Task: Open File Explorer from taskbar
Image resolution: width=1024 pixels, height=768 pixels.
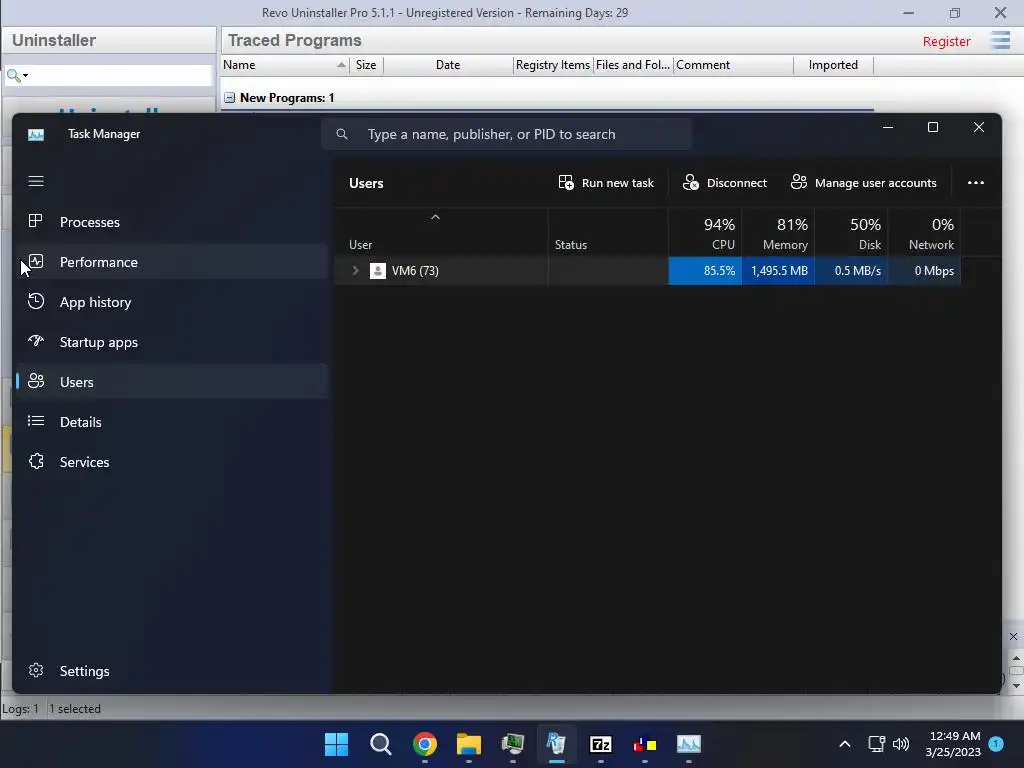Action: [x=468, y=744]
